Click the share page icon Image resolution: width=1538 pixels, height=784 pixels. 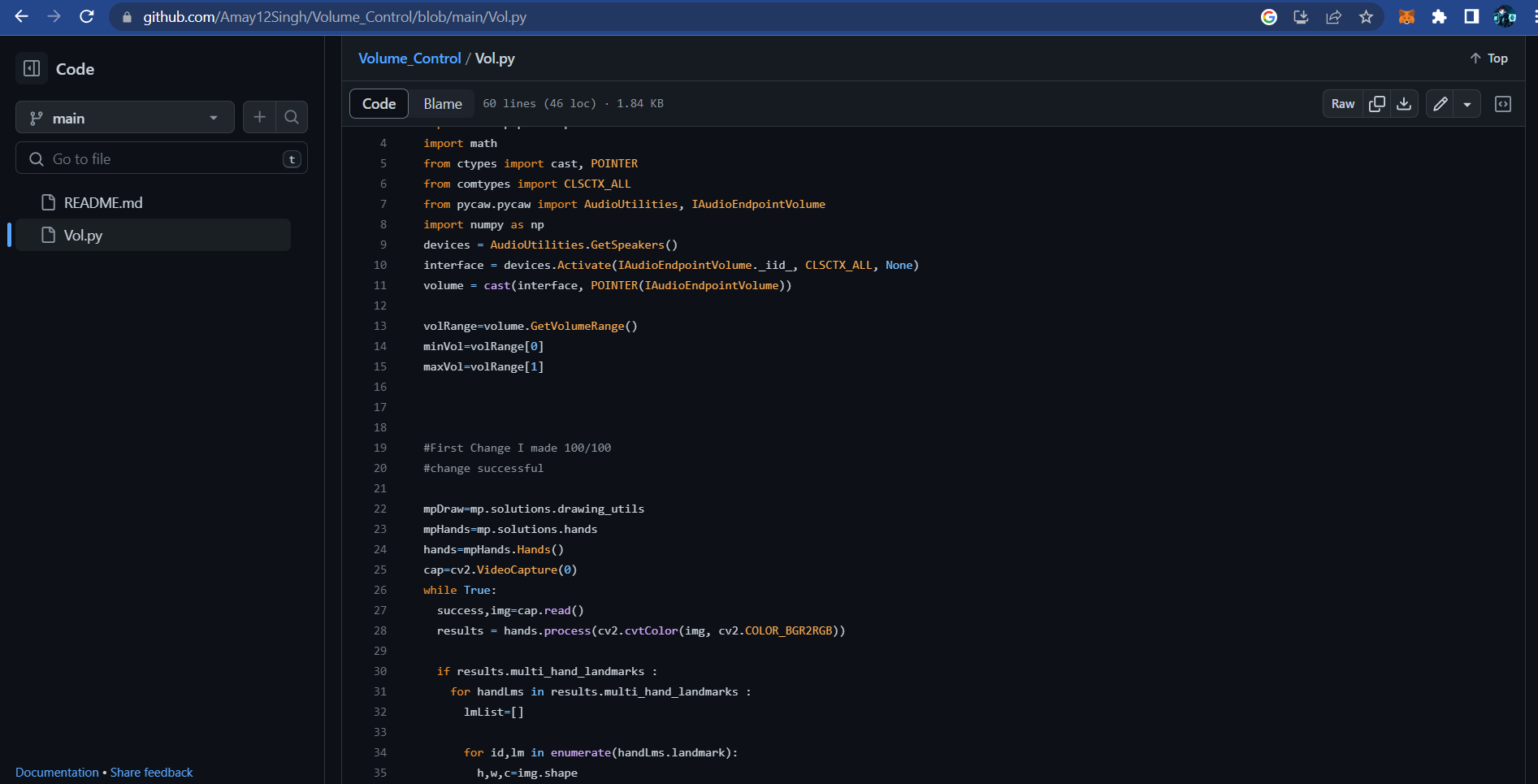(1334, 17)
